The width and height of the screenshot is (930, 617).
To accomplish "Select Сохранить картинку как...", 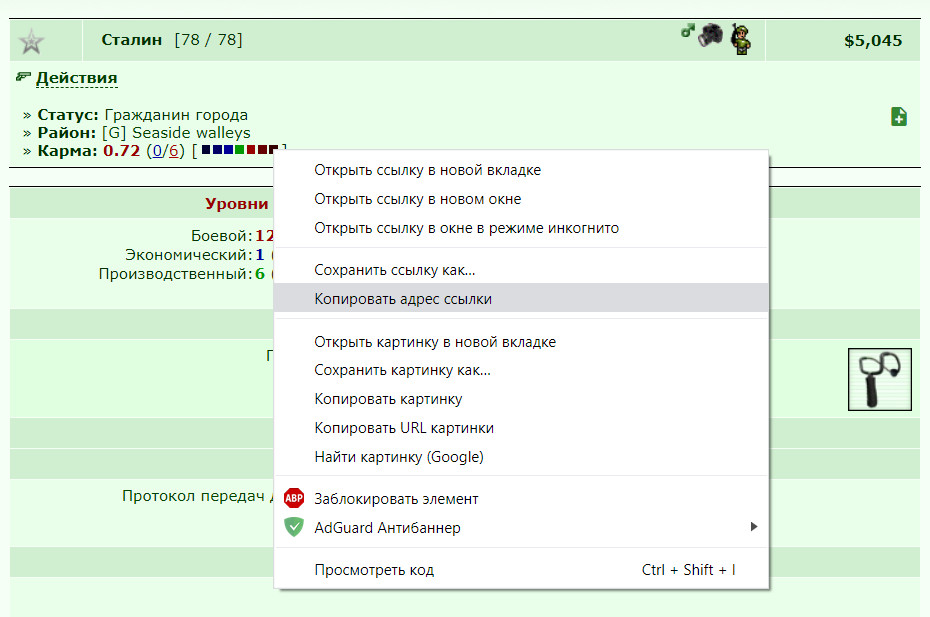I will coord(521,370).
